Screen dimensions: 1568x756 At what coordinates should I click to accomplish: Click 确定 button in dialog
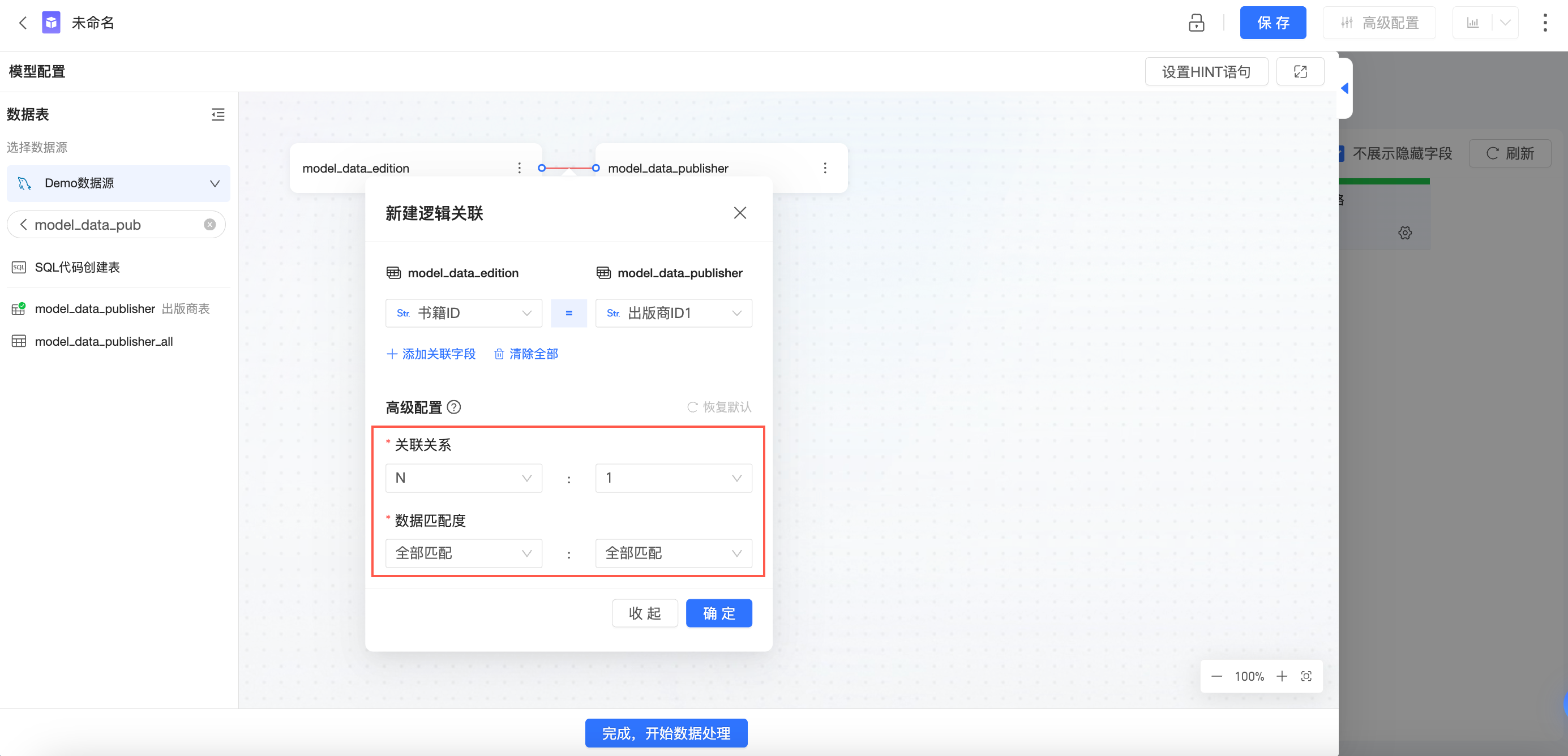tap(718, 613)
